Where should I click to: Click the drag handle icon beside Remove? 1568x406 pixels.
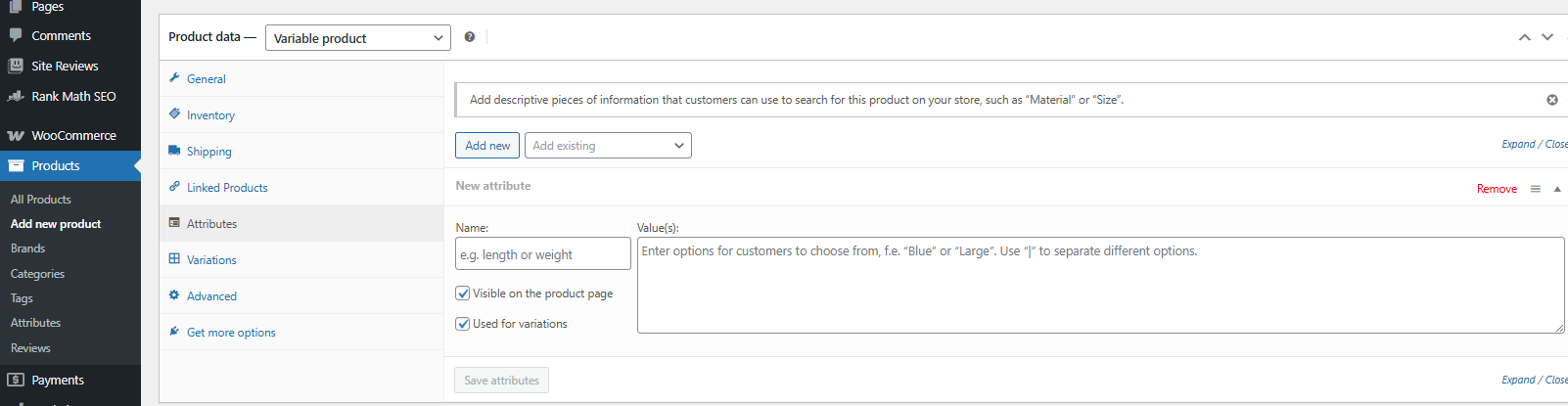point(1535,189)
